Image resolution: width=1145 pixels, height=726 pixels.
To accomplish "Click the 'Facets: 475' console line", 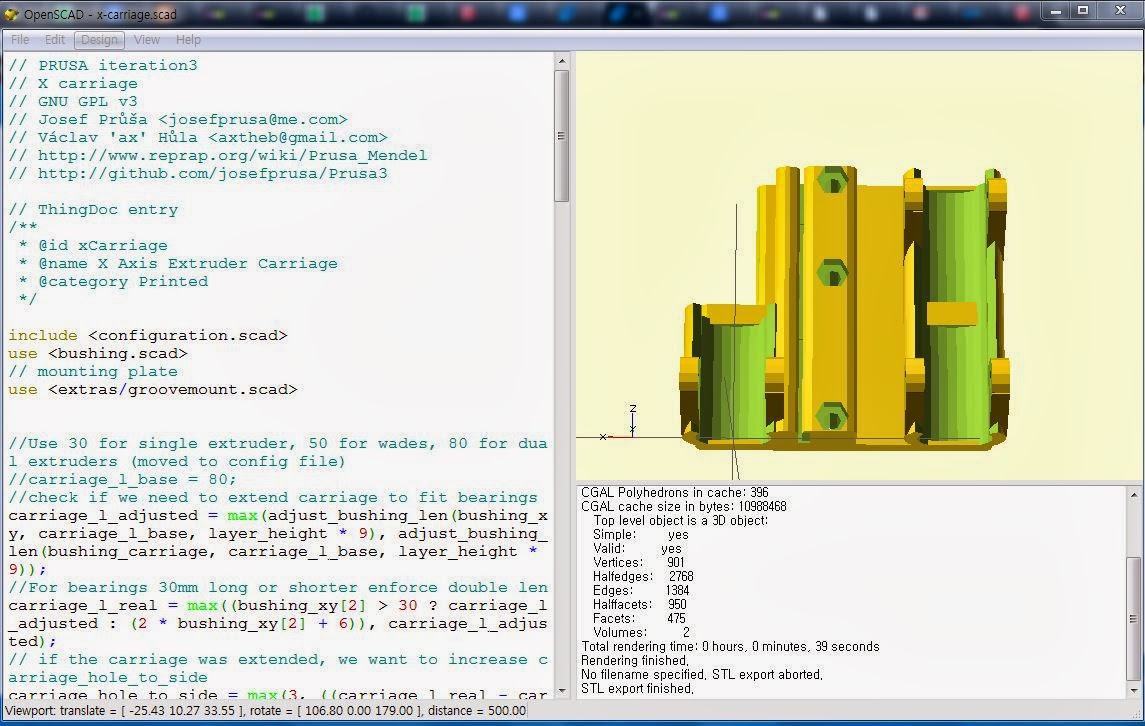I will tap(639, 619).
